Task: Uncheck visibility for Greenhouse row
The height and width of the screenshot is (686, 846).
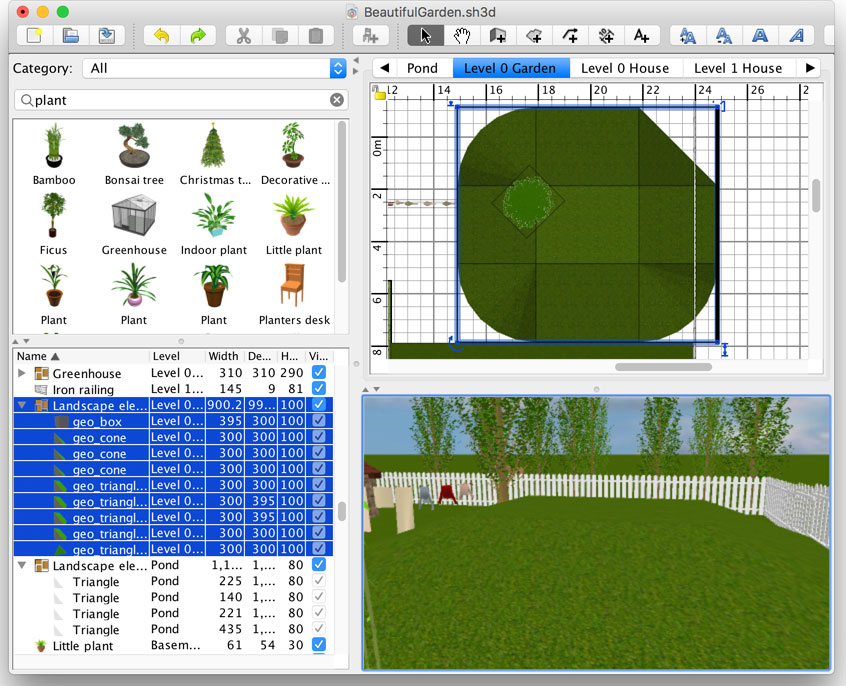Action: tap(319, 373)
